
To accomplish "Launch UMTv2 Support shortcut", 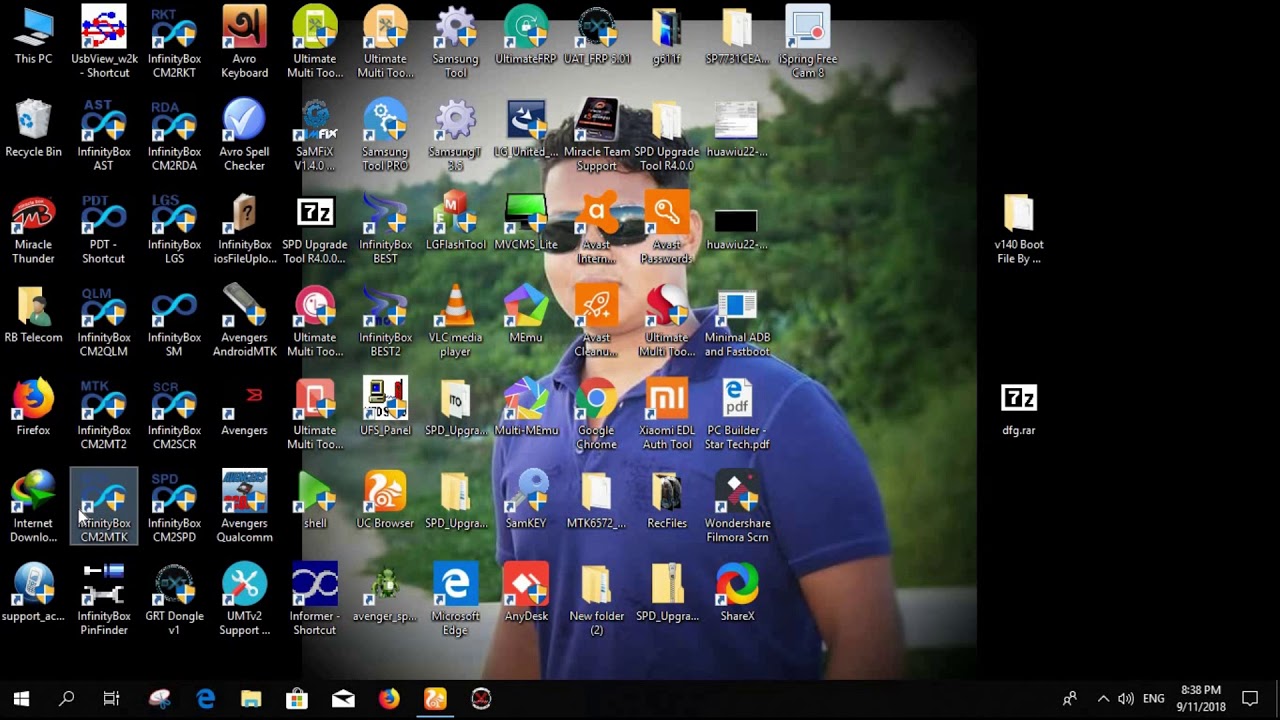I will tap(244, 601).
